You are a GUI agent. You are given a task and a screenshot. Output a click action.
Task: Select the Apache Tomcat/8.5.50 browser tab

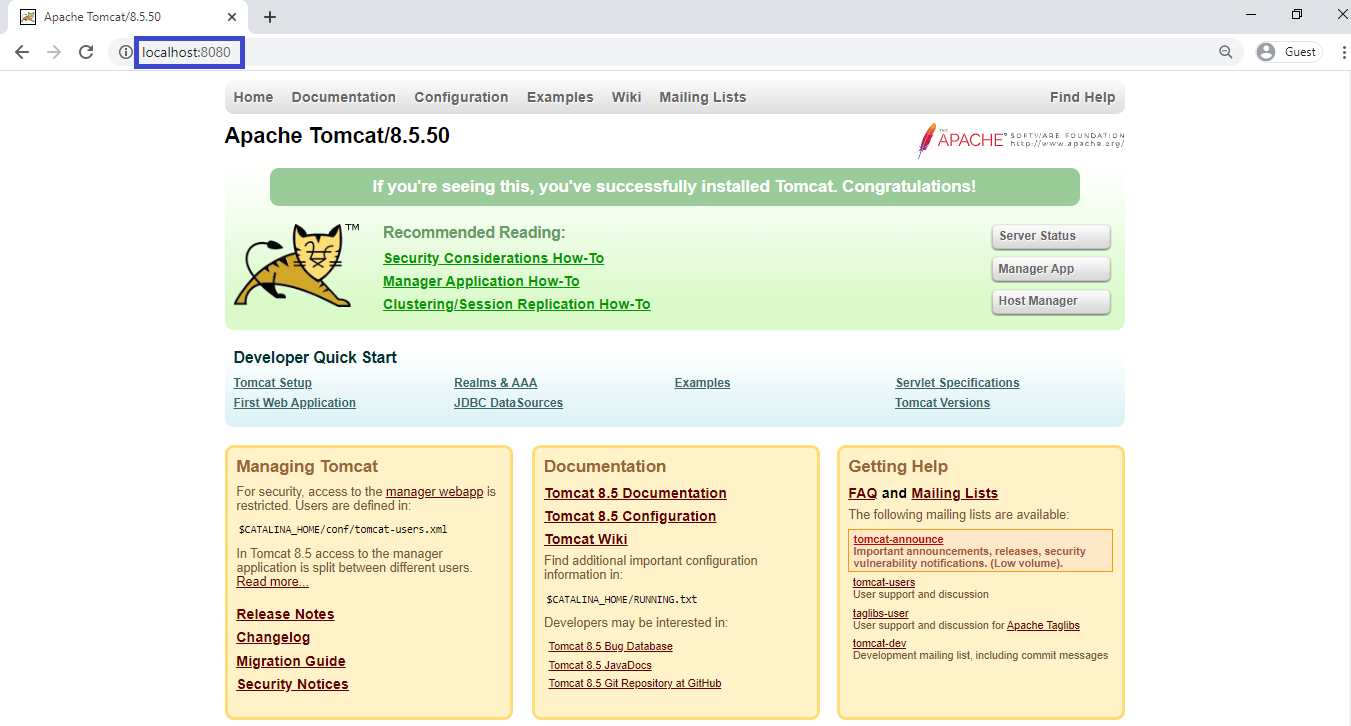pyautogui.click(x=130, y=17)
